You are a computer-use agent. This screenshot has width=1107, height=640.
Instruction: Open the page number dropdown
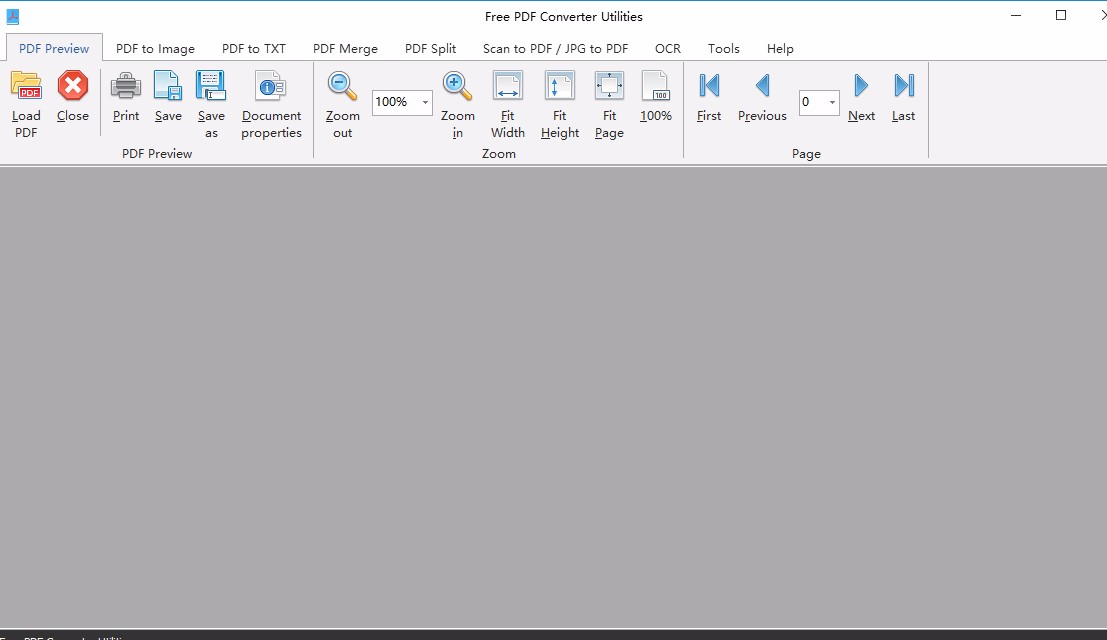[832, 102]
